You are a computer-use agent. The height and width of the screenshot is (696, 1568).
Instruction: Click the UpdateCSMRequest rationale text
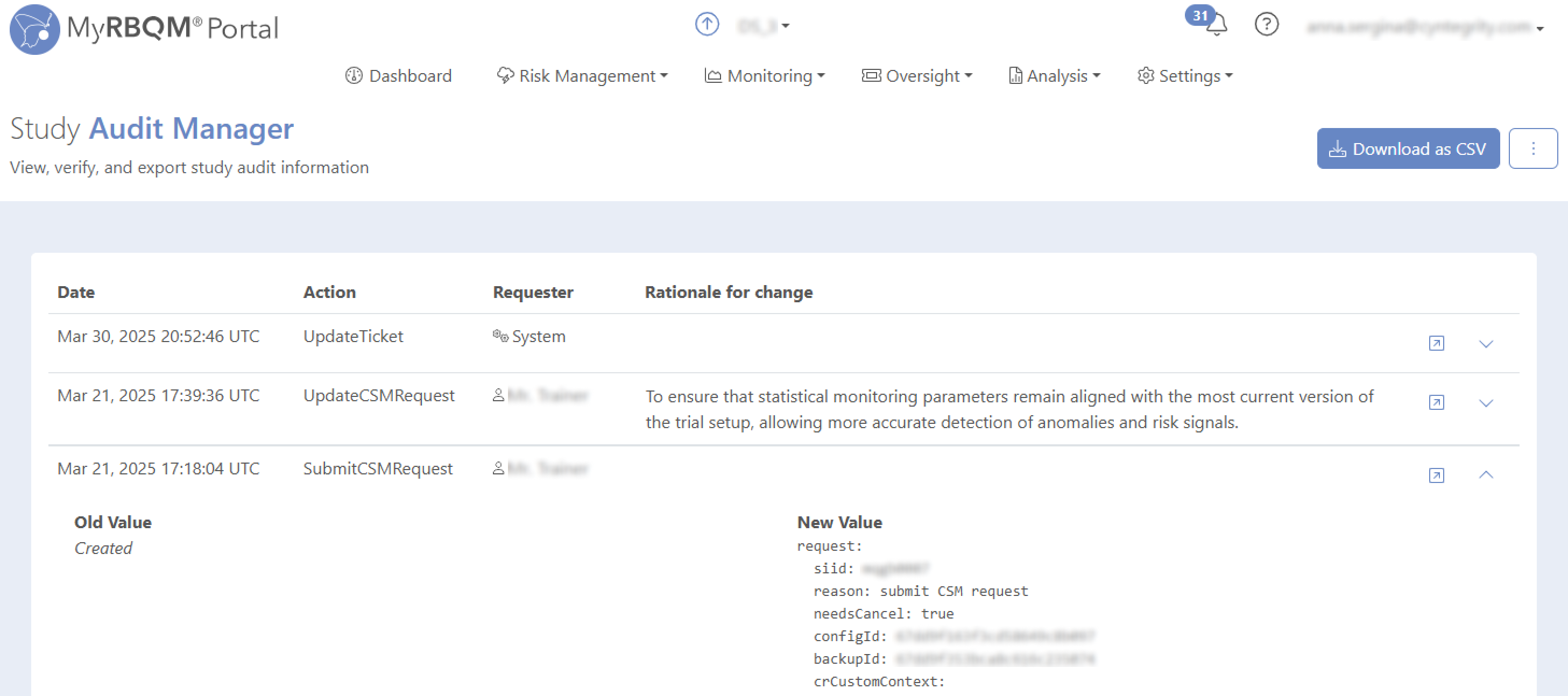pyautogui.click(x=1009, y=409)
